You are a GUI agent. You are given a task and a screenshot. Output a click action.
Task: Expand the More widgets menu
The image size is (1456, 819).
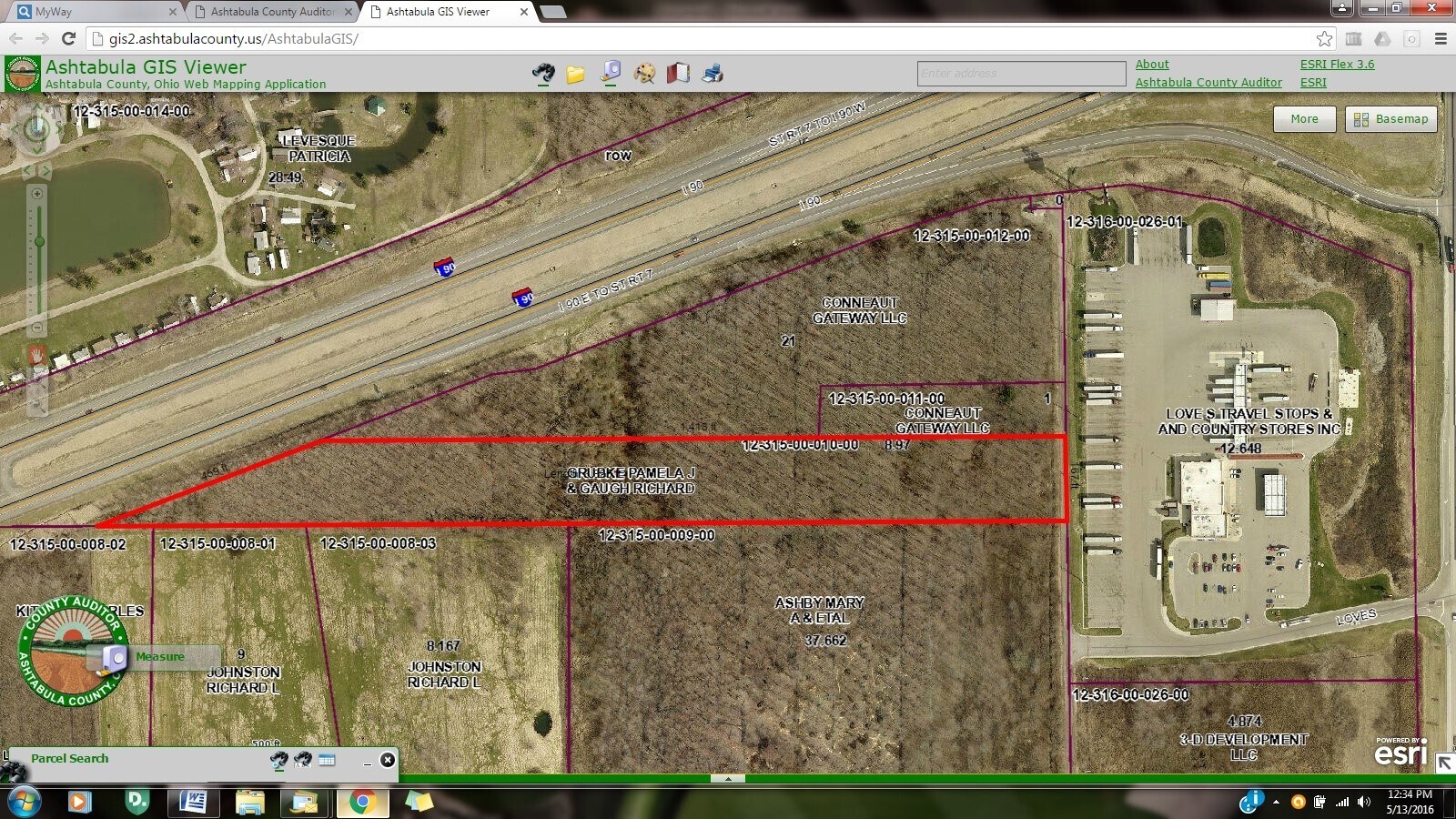click(x=1304, y=118)
